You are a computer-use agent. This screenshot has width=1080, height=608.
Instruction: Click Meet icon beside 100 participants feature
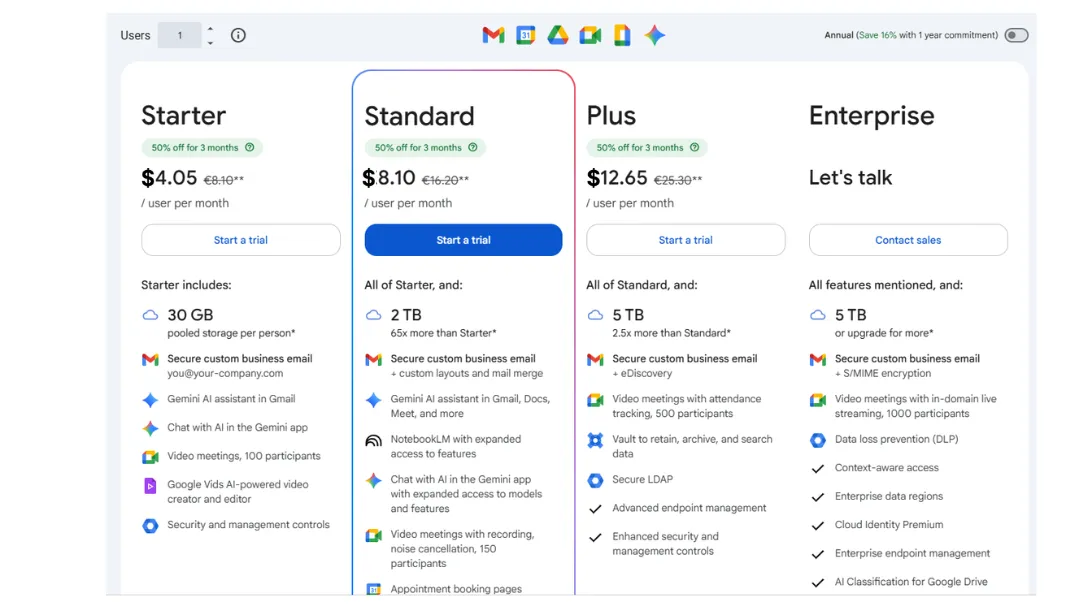click(150, 457)
